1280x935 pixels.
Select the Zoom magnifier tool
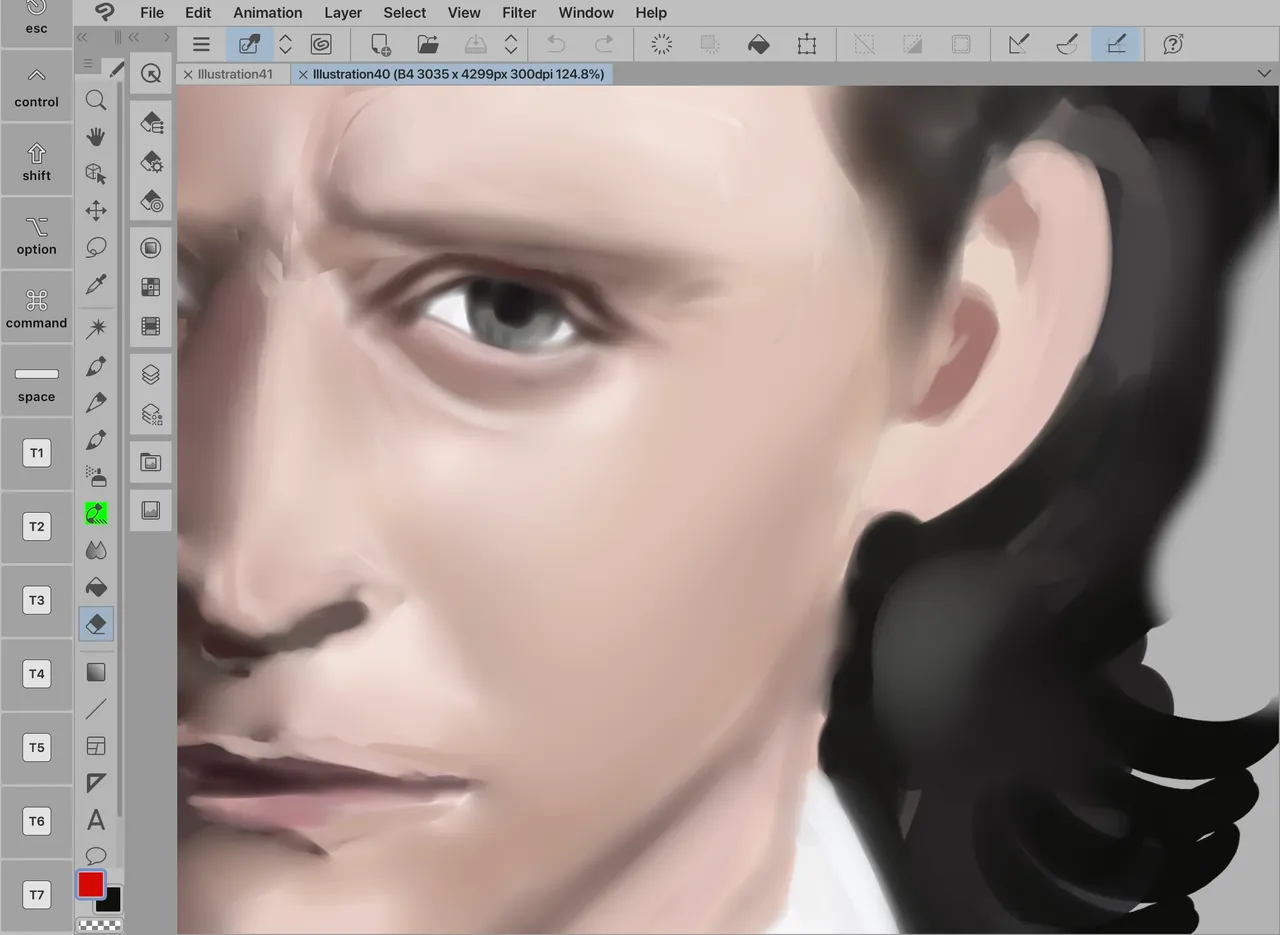96,100
